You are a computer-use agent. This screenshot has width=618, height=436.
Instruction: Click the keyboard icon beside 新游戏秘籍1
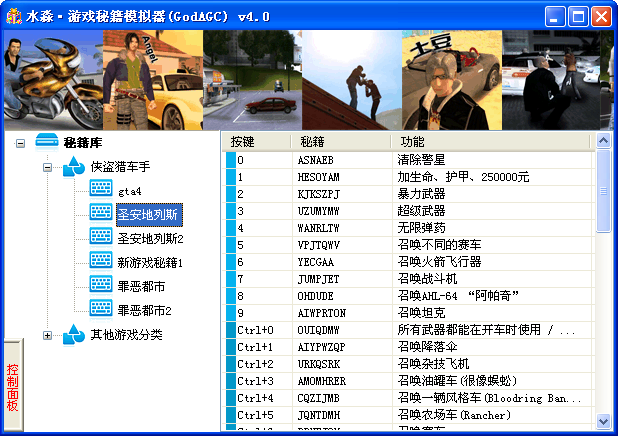101,261
